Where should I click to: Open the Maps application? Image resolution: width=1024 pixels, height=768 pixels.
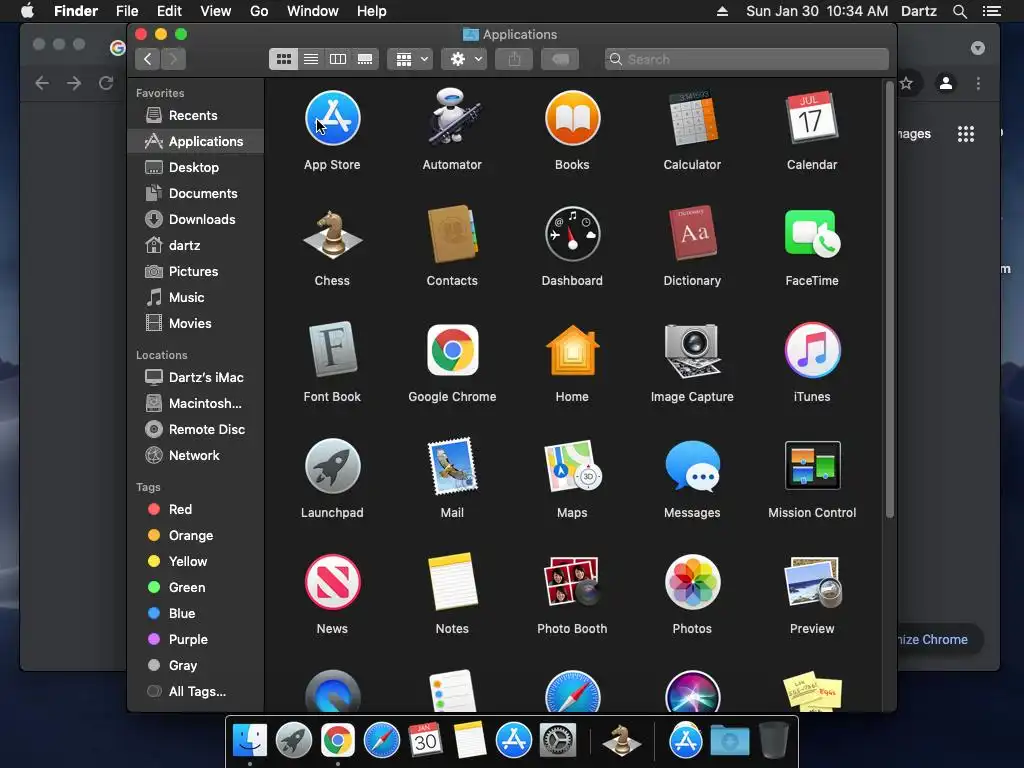pos(572,466)
